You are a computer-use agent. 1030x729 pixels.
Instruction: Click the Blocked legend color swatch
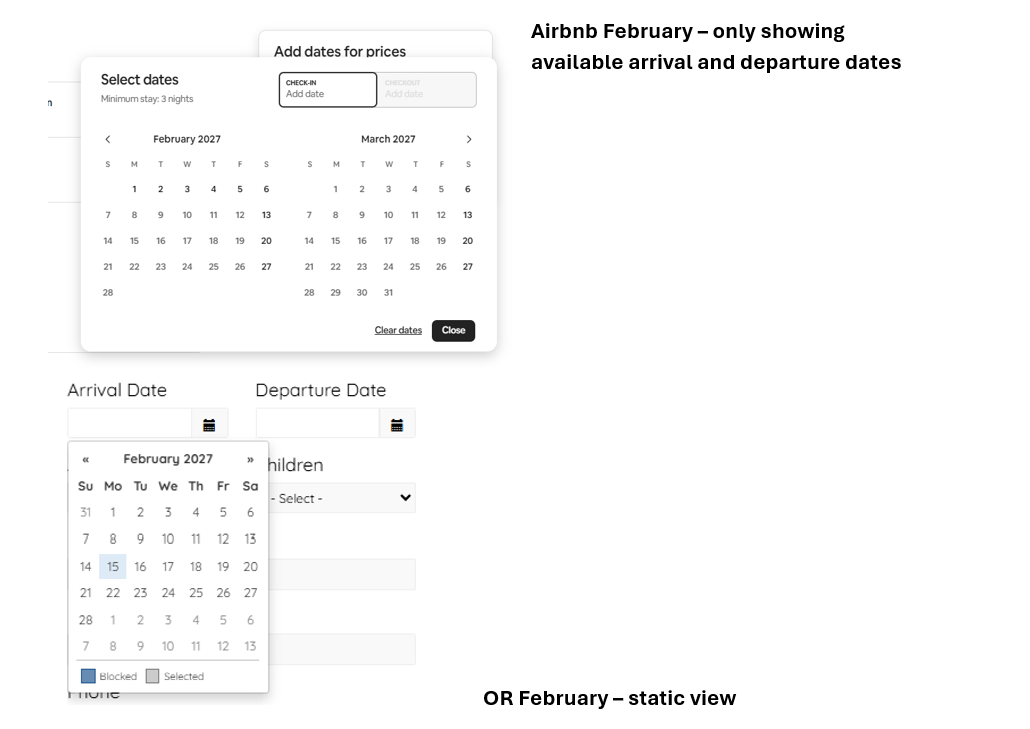coord(88,676)
